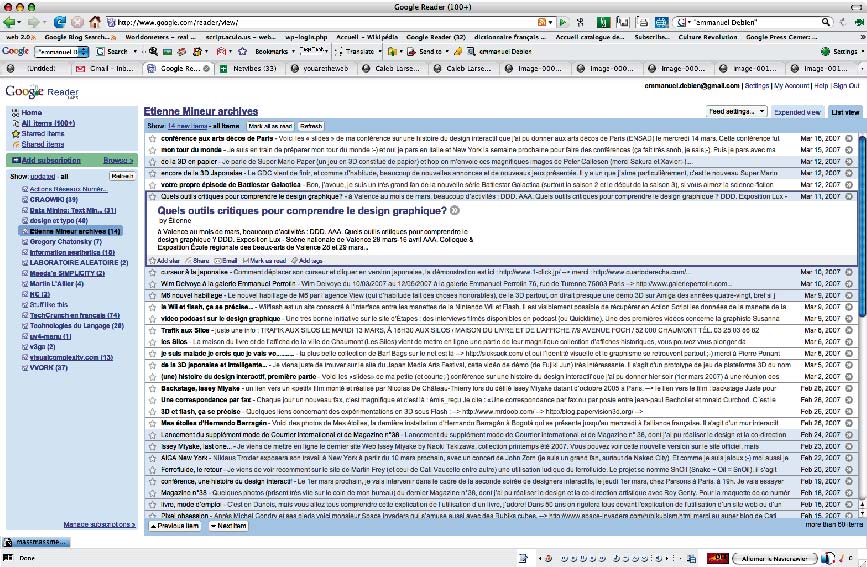Click Email in the expanded article footer
The height and width of the screenshot is (567, 867).
(226, 261)
